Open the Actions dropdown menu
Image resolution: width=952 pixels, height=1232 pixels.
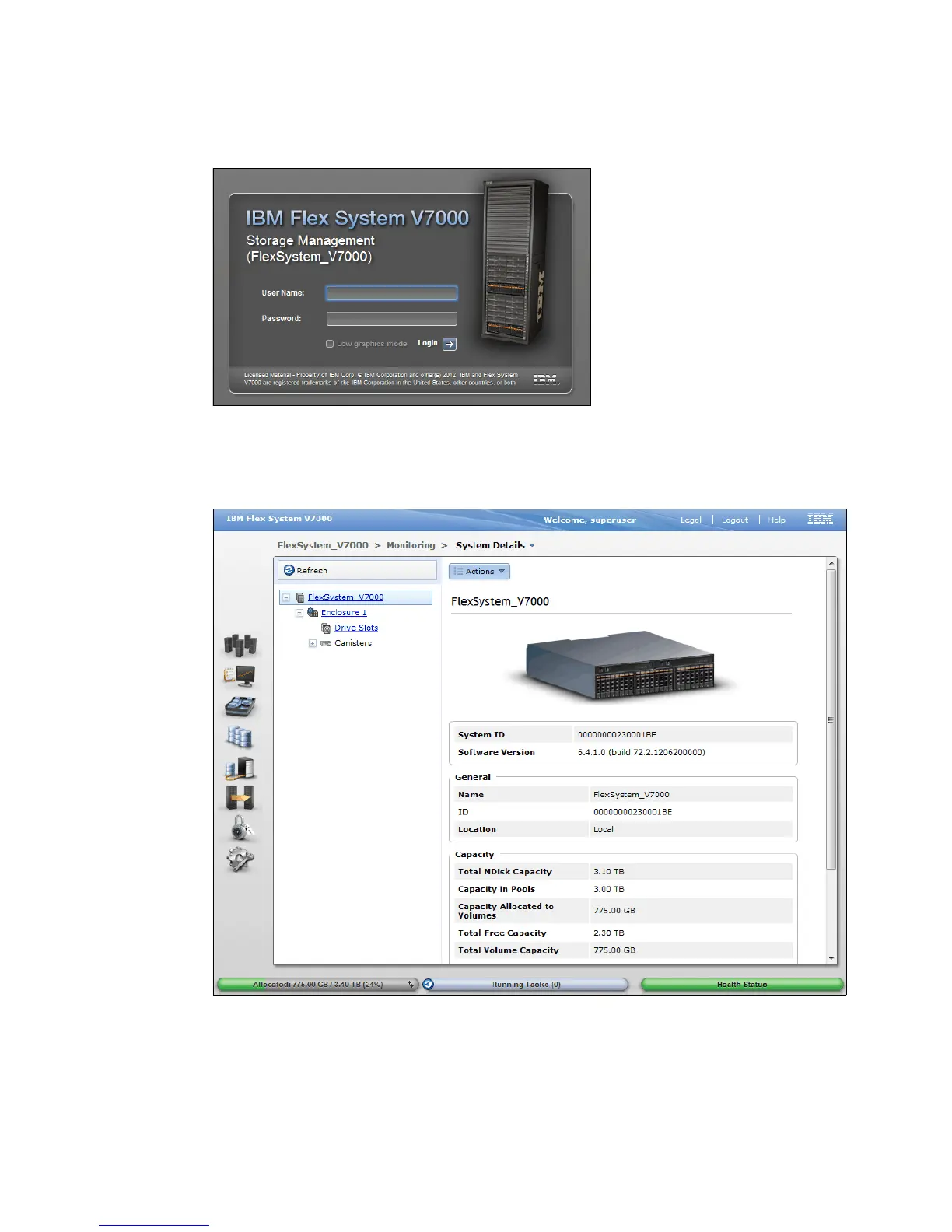coord(479,571)
